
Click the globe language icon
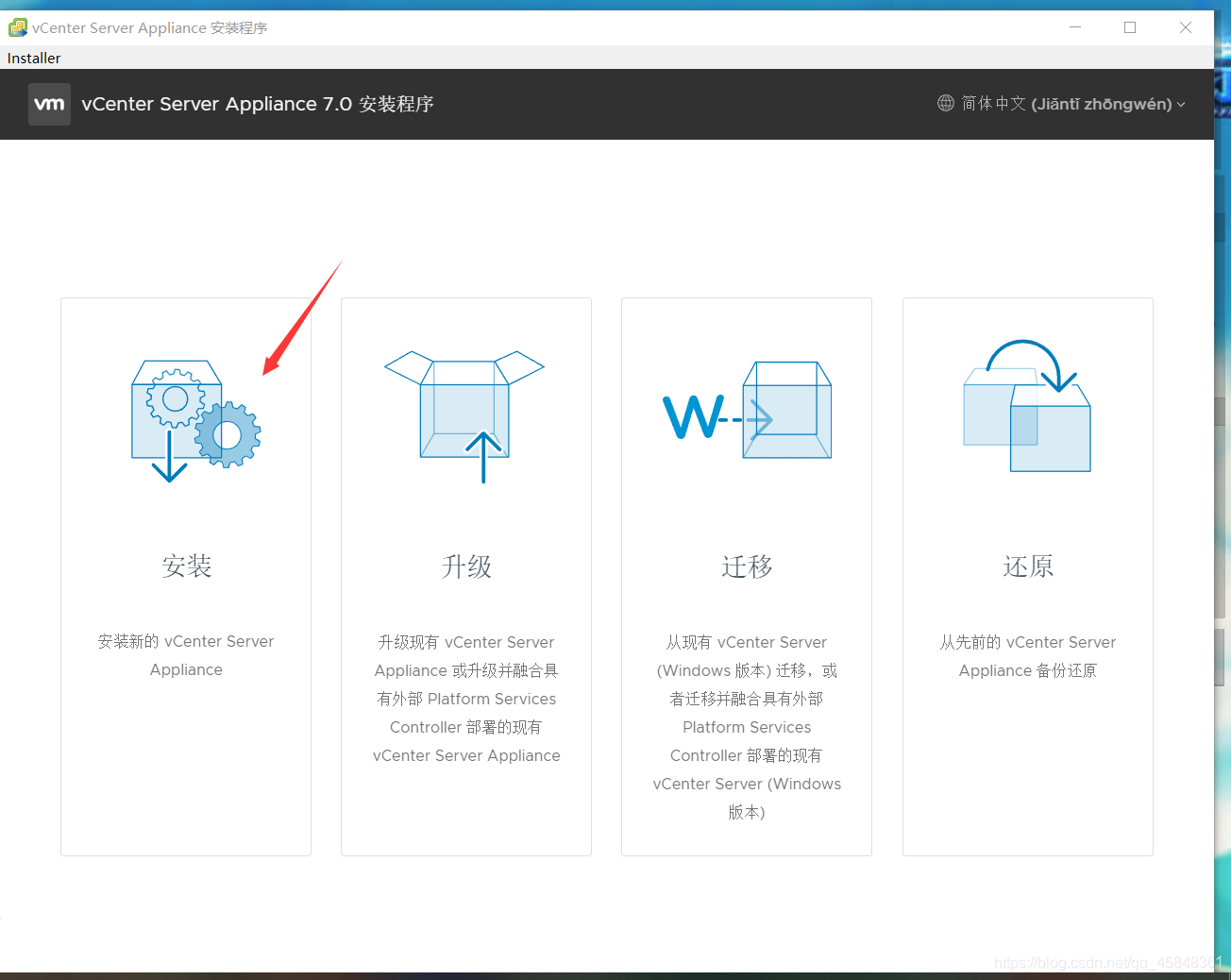click(x=946, y=103)
